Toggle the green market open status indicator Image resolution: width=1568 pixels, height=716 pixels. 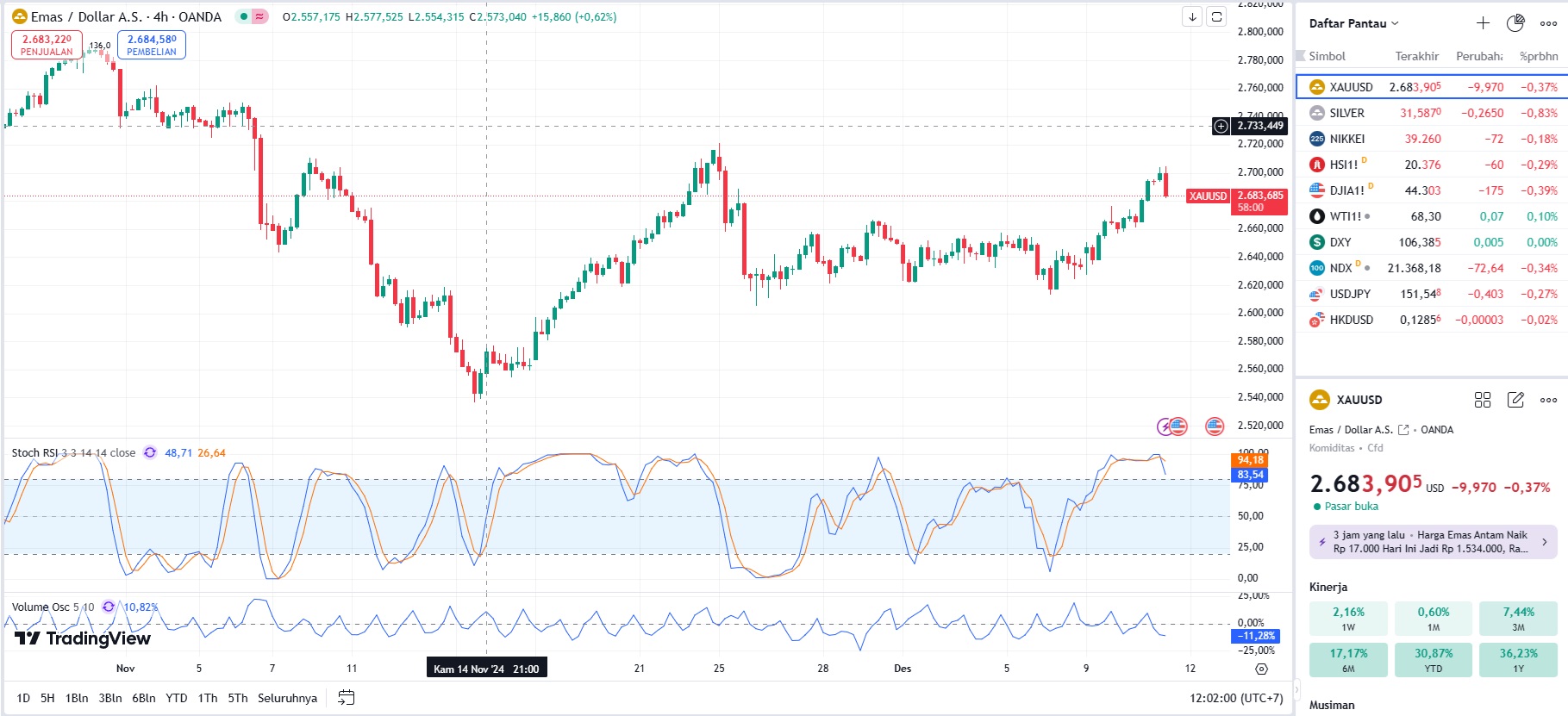click(244, 16)
